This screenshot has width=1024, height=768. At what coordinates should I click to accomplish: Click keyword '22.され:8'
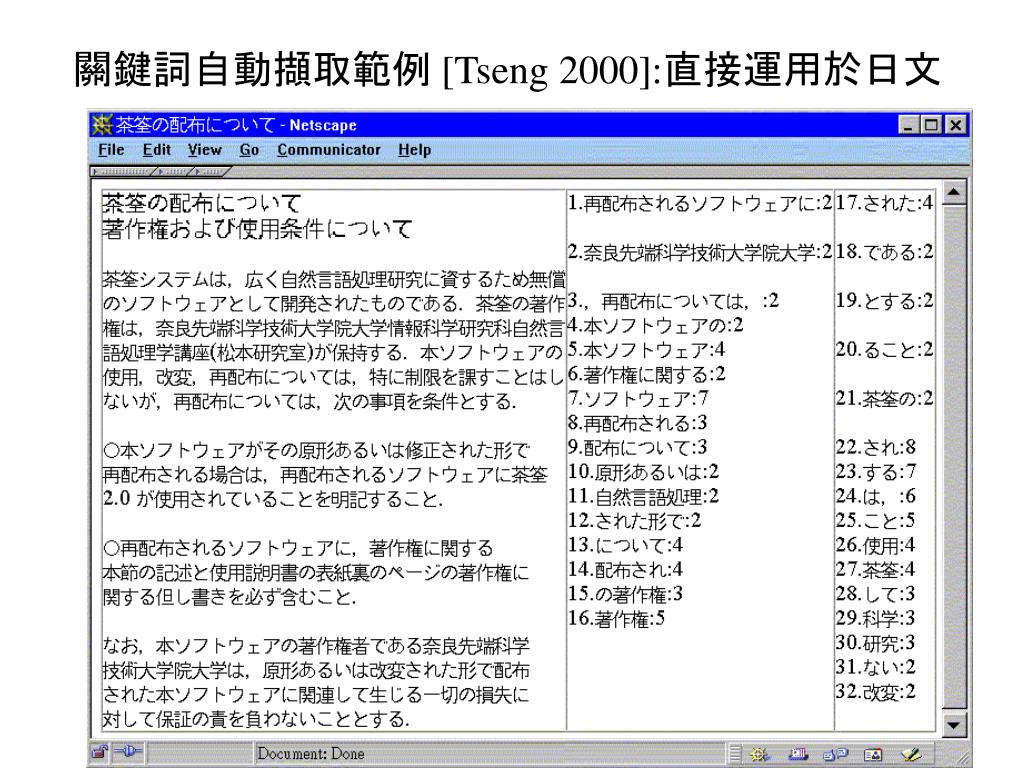pyautogui.click(x=876, y=447)
